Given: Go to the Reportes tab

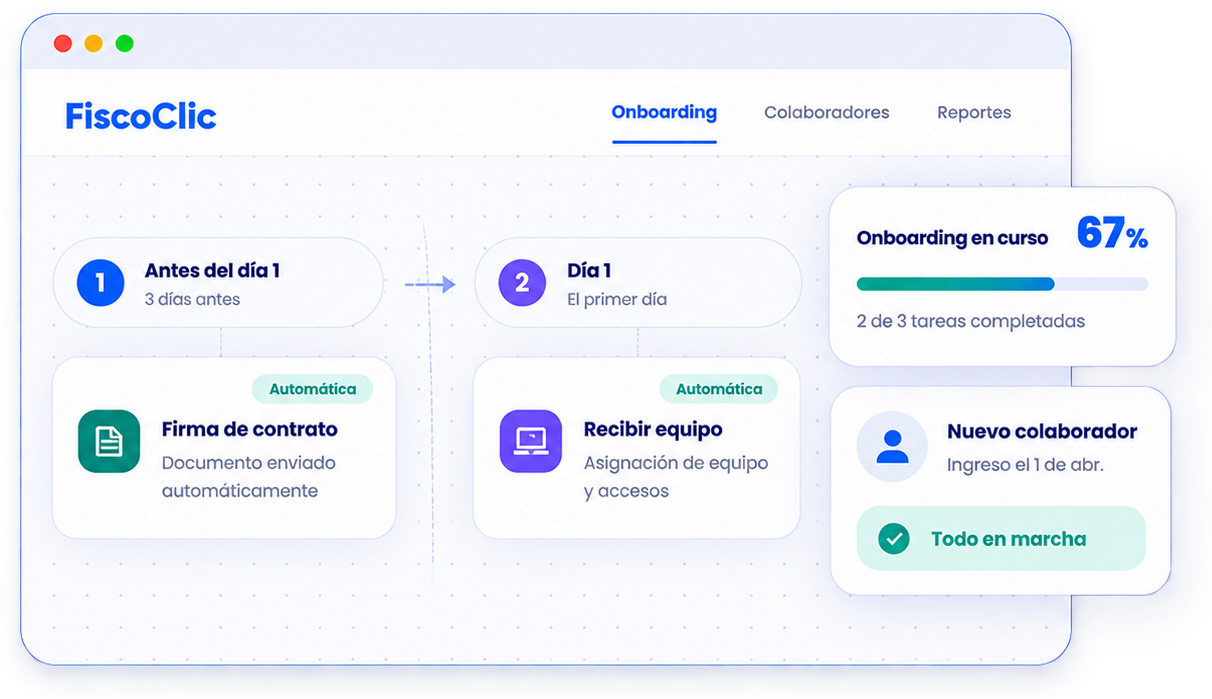Looking at the screenshot, I should pos(974,113).
